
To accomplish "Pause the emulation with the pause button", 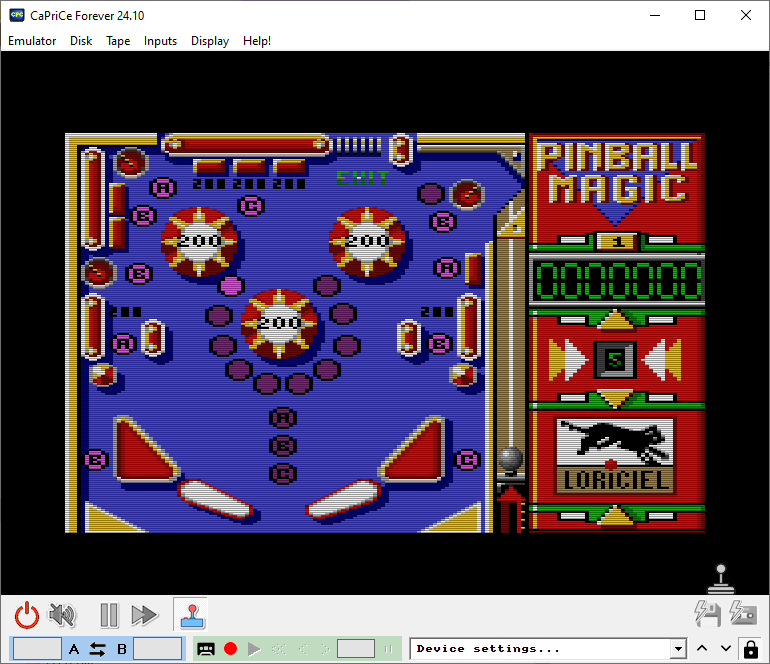I will (x=109, y=615).
